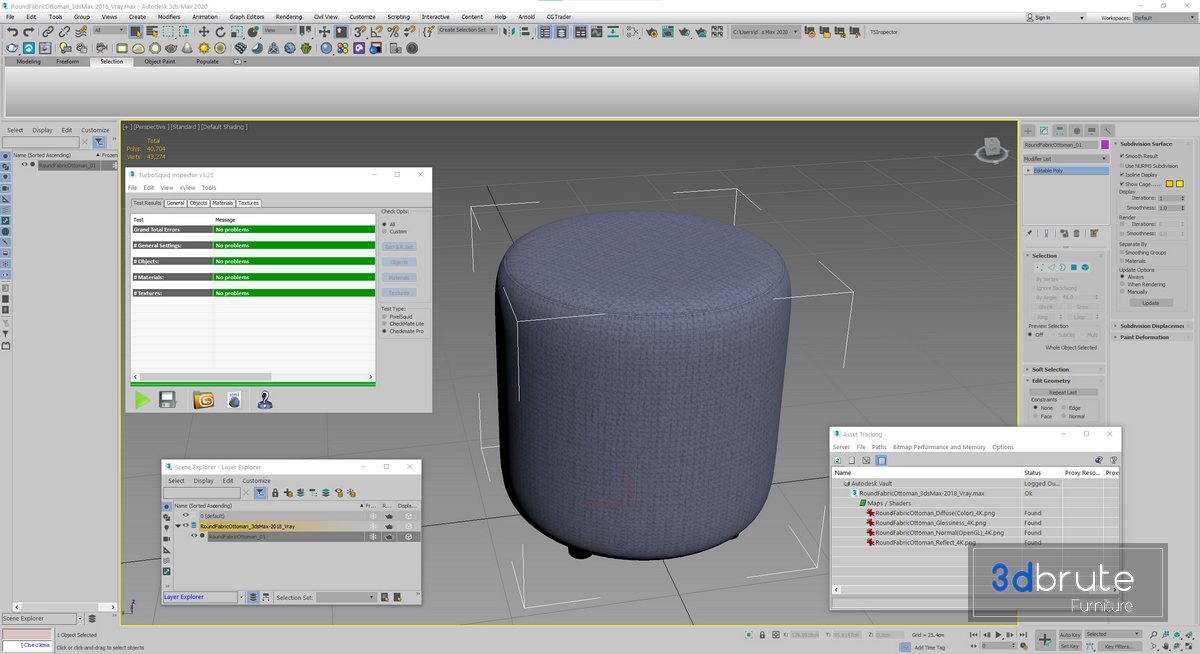Click the magenta object color swatch

click(1105, 145)
